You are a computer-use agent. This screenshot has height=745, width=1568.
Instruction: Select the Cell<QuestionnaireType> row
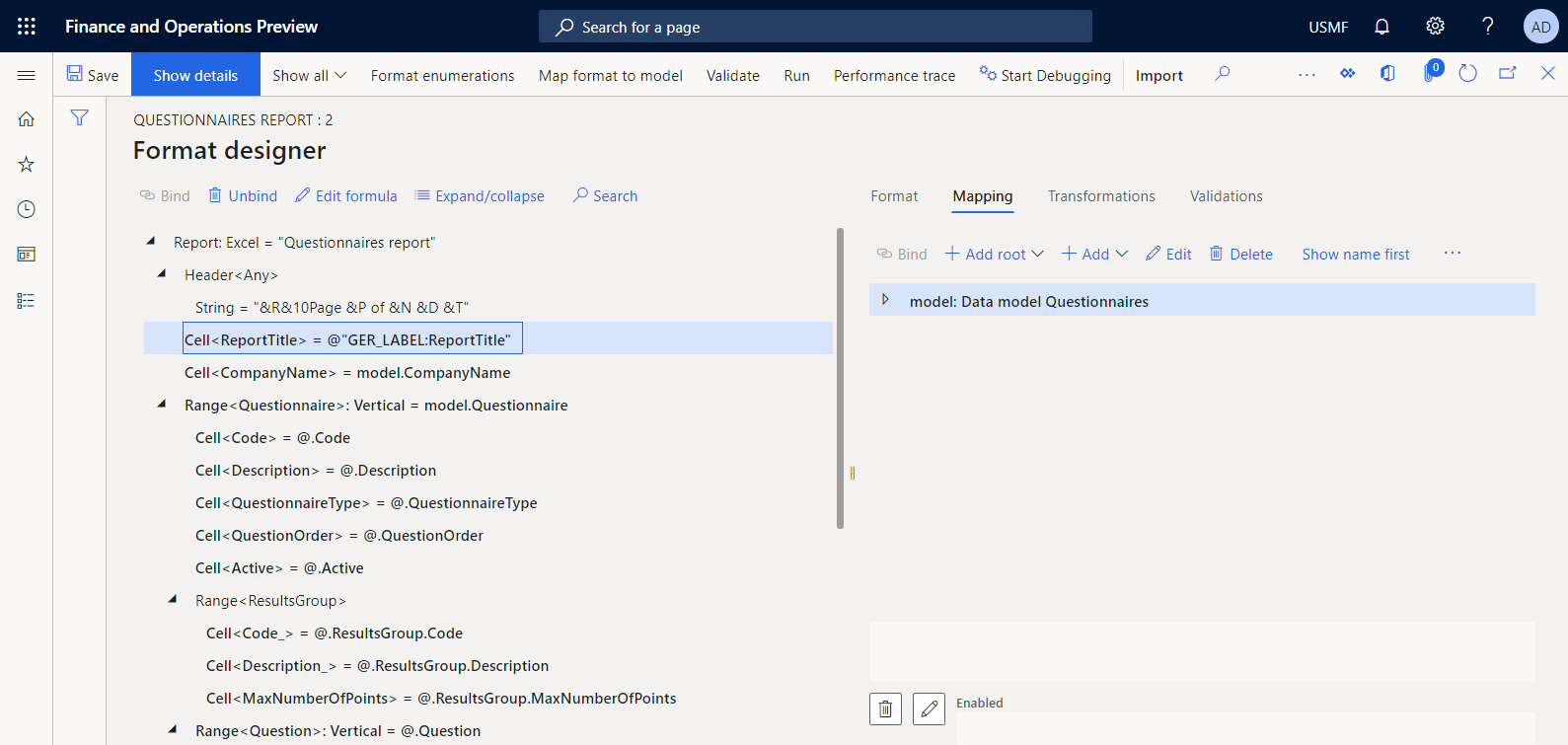488,502
